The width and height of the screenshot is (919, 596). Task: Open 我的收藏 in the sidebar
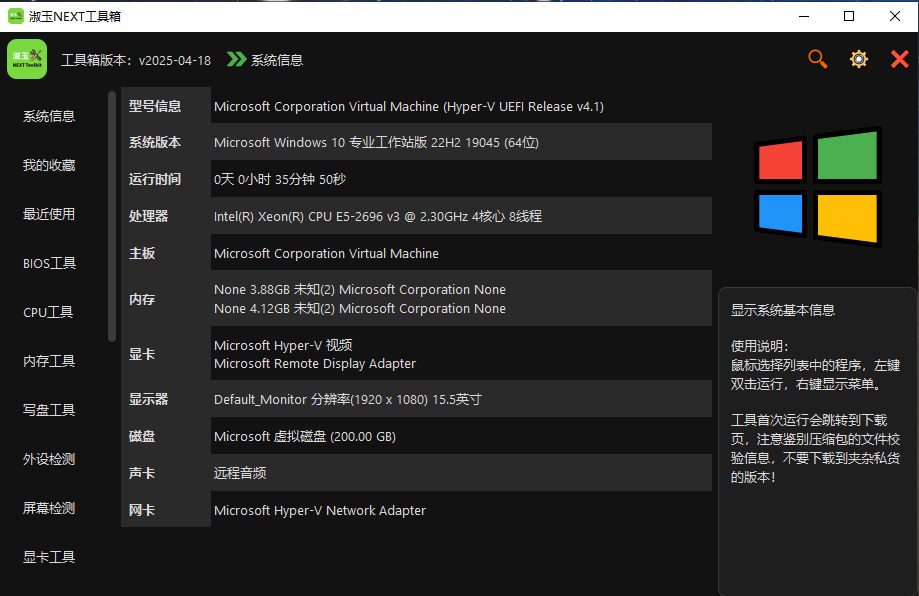(x=49, y=165)
